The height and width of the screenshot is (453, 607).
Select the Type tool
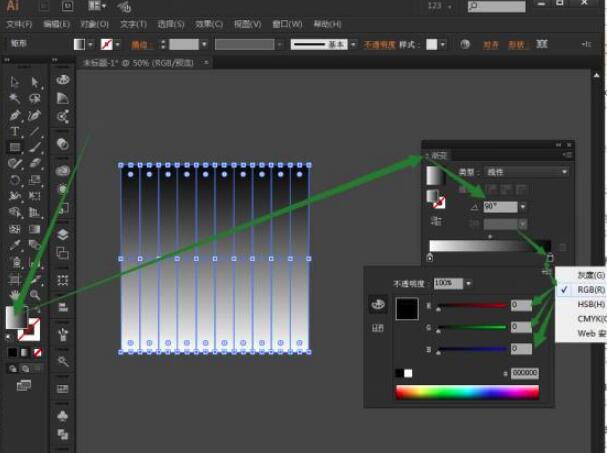[x=15, y=132]
